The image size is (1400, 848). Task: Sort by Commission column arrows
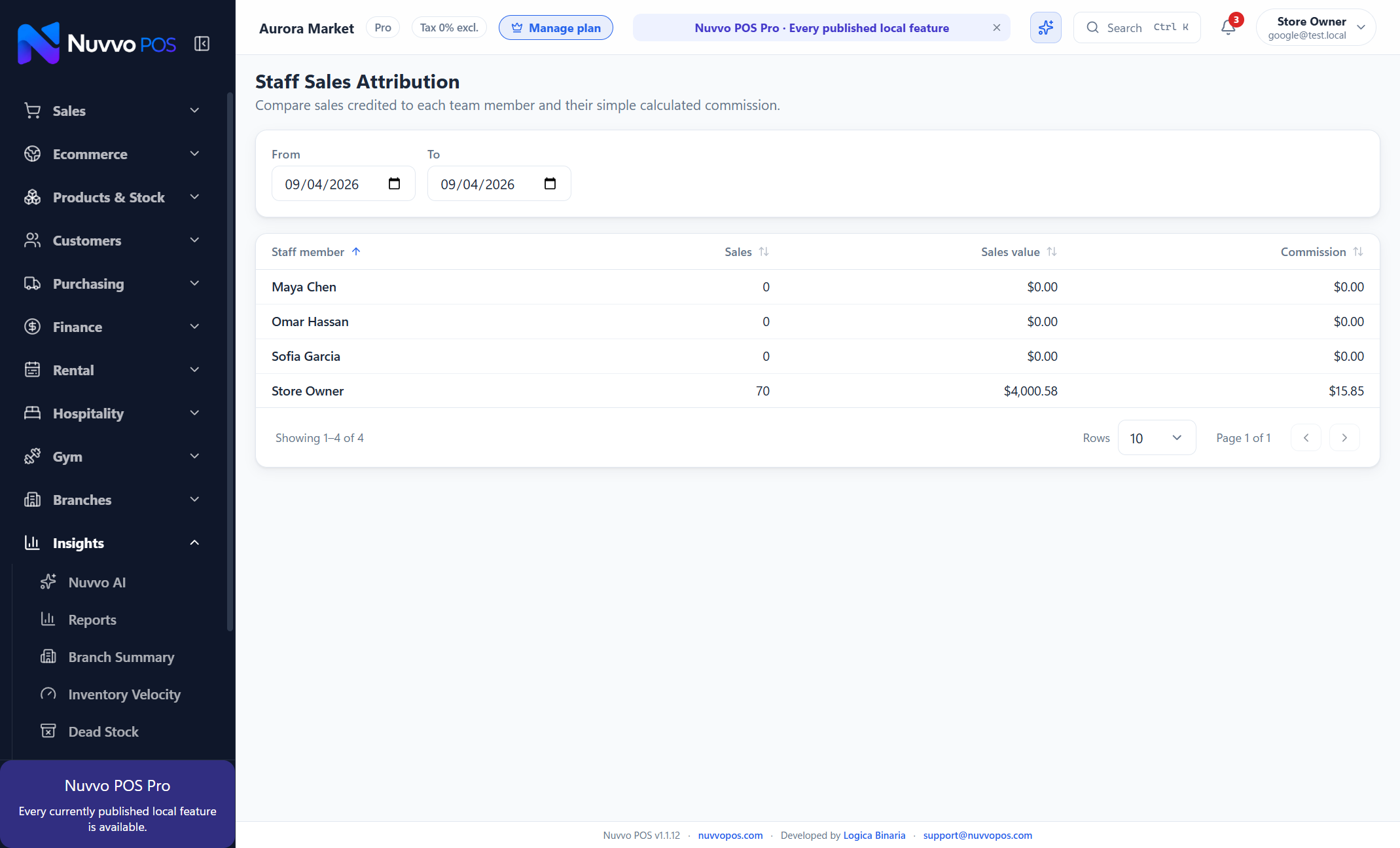point(1357,252)
